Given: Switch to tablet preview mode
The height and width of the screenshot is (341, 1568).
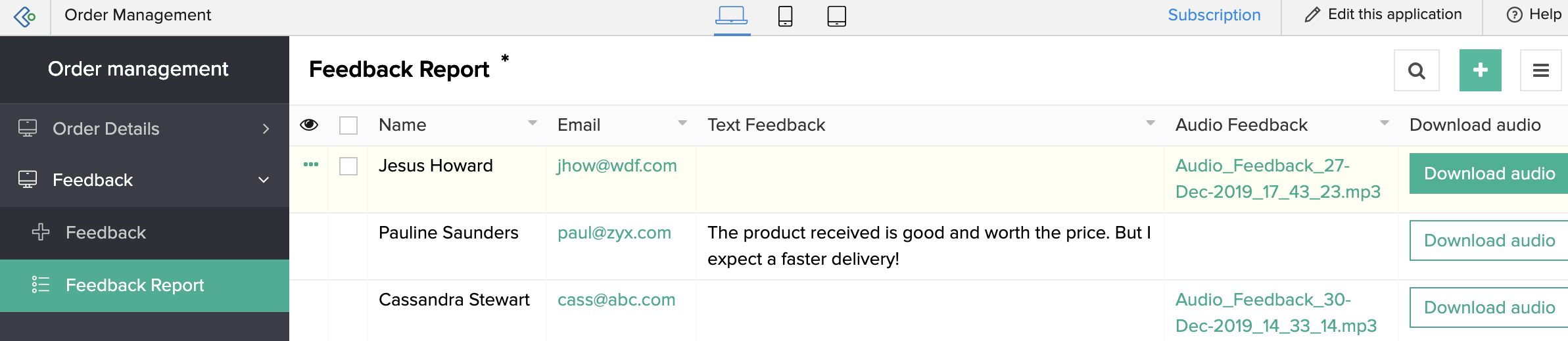Looking at the screenshot, I should (836, 16).
